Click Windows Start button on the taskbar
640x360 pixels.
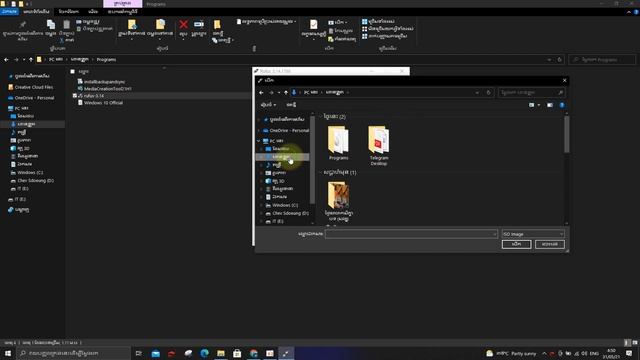7,353
